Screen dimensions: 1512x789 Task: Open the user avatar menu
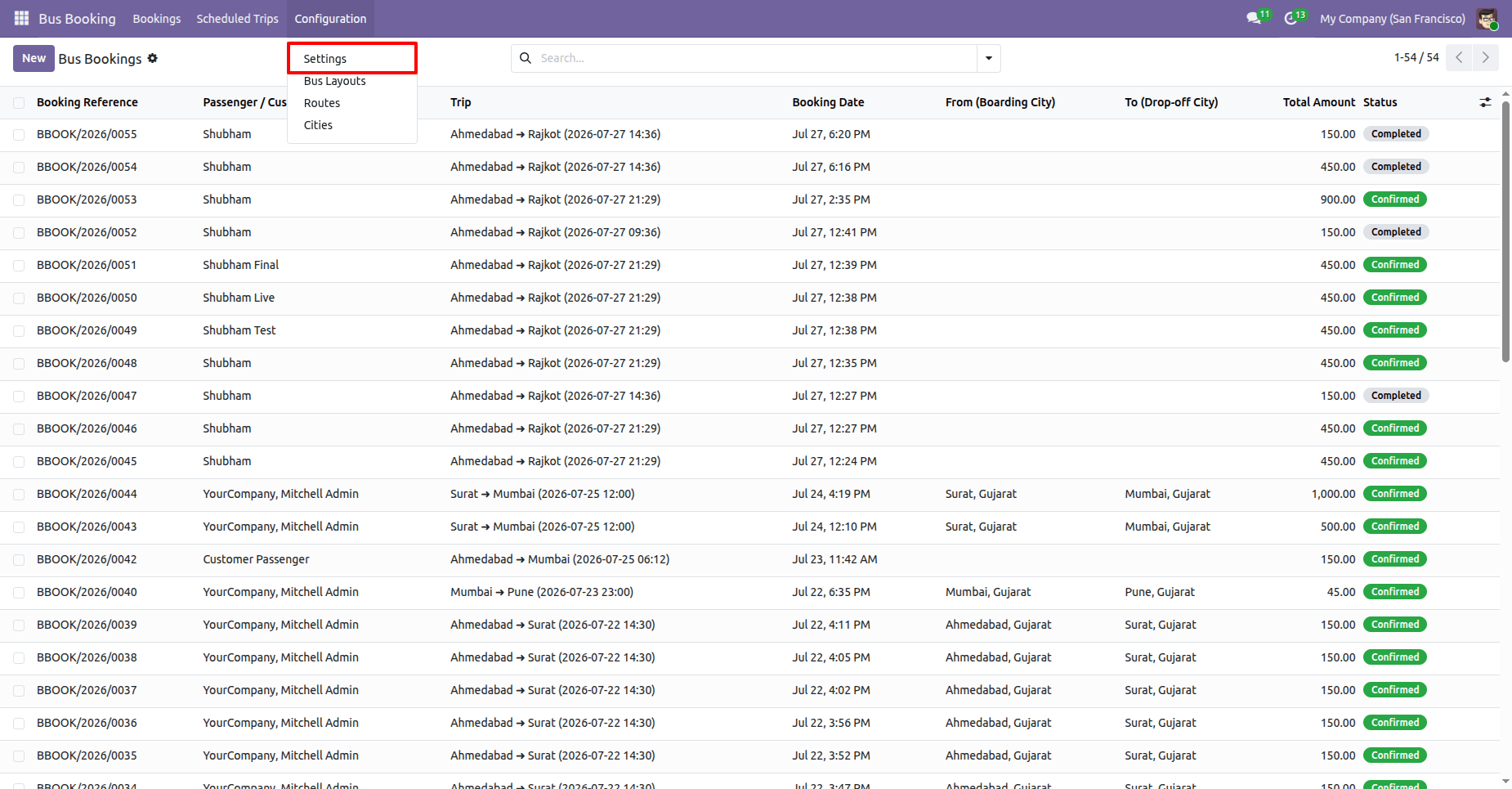[1487, 18]
